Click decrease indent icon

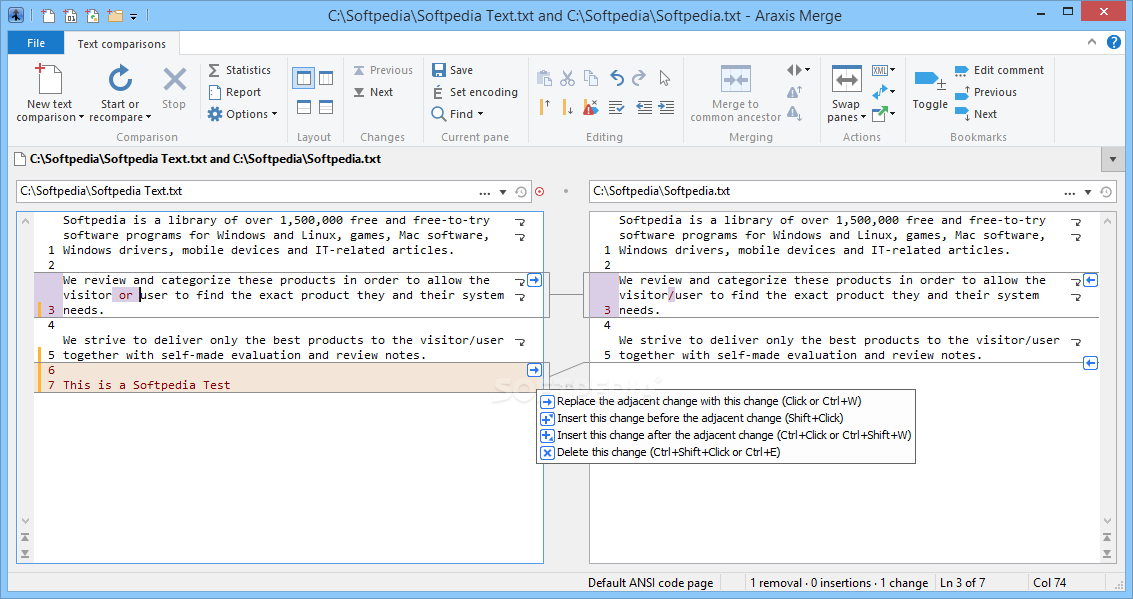click(x=644, y=108)
